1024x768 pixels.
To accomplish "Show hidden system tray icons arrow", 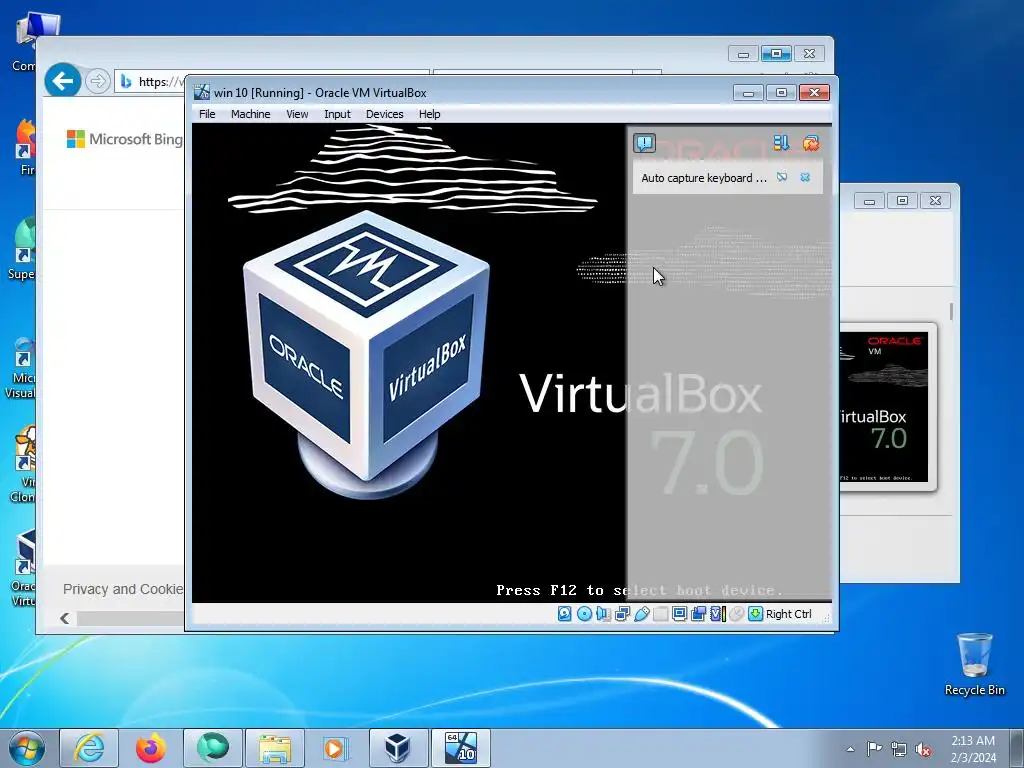I will pyautogui.click(x=850, y=749).
